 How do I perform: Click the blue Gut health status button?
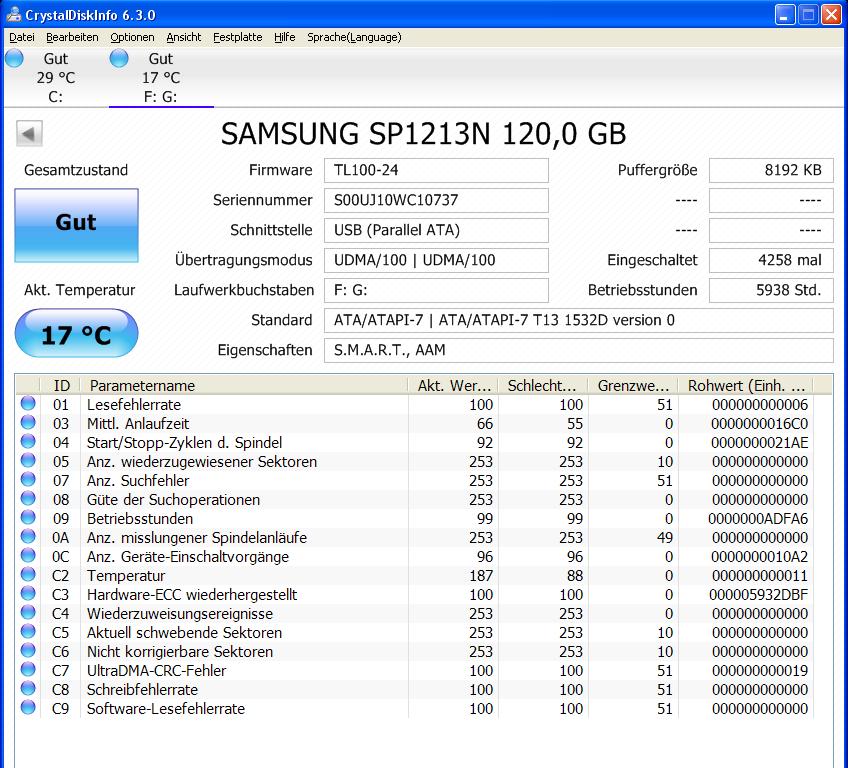tap(76, 225)
